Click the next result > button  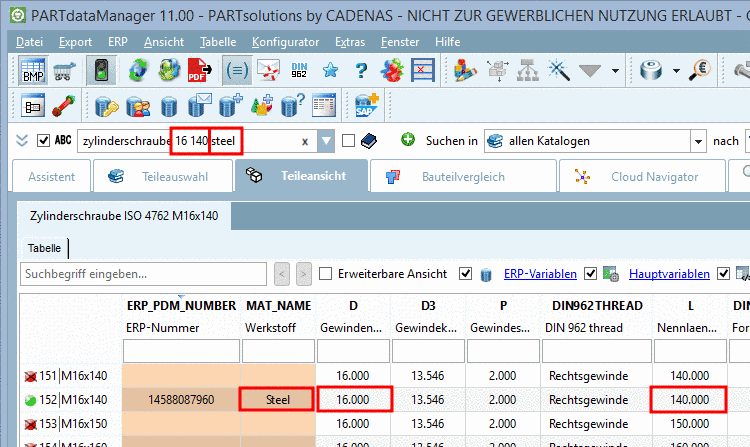pos(303,274)
